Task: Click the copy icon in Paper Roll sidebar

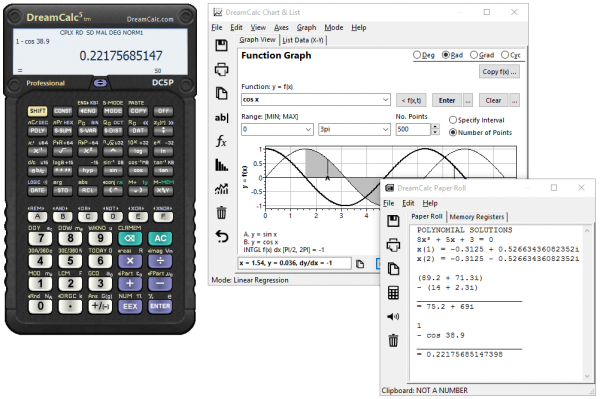Action: coord(393,269)
